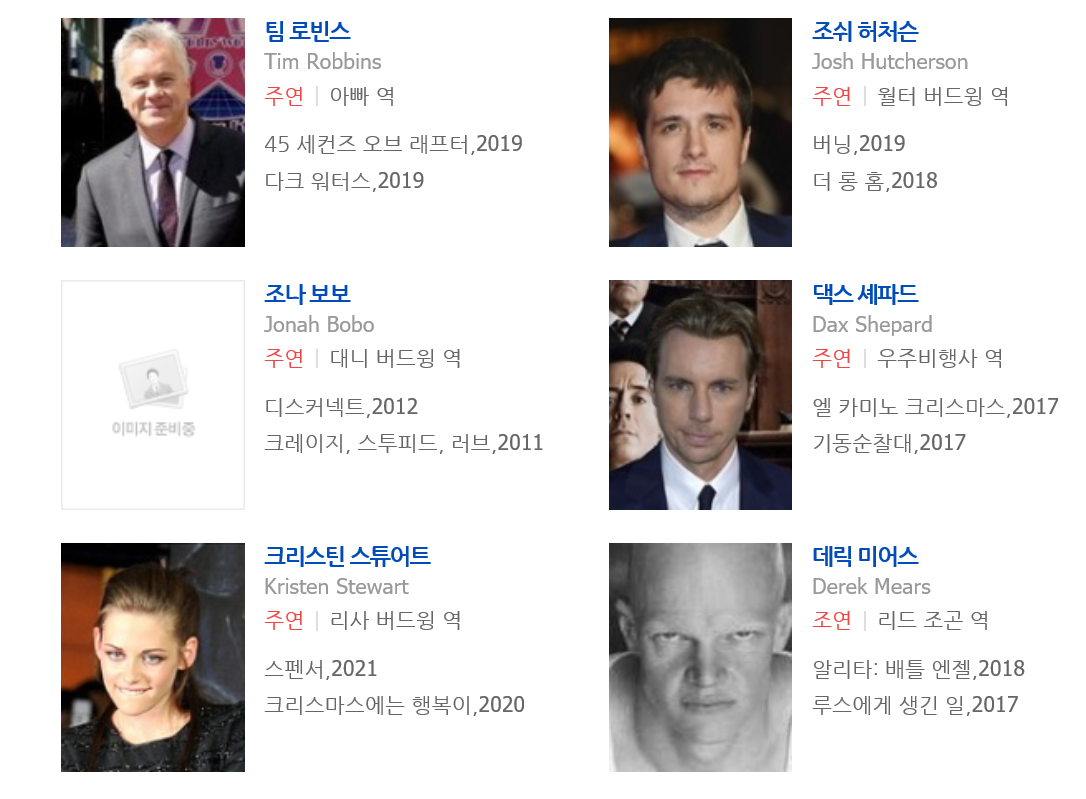Image resolution: width=1086 pixels, height=799 pixels.
Task: Open film 45 세컨즈 오브 래프터,2019
Action: tap(393, 144)
